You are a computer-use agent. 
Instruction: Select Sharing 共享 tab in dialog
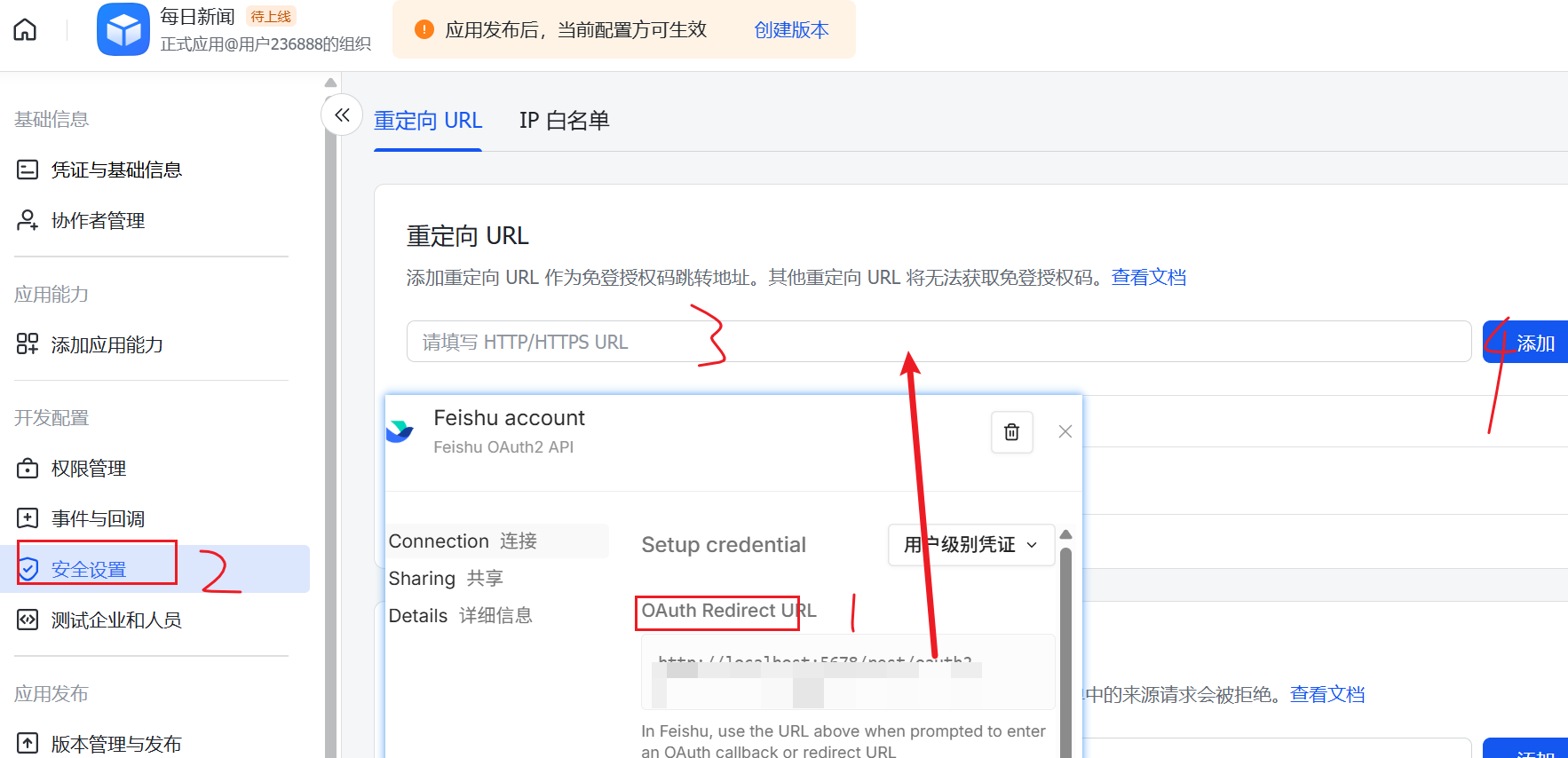pos(446,579)
